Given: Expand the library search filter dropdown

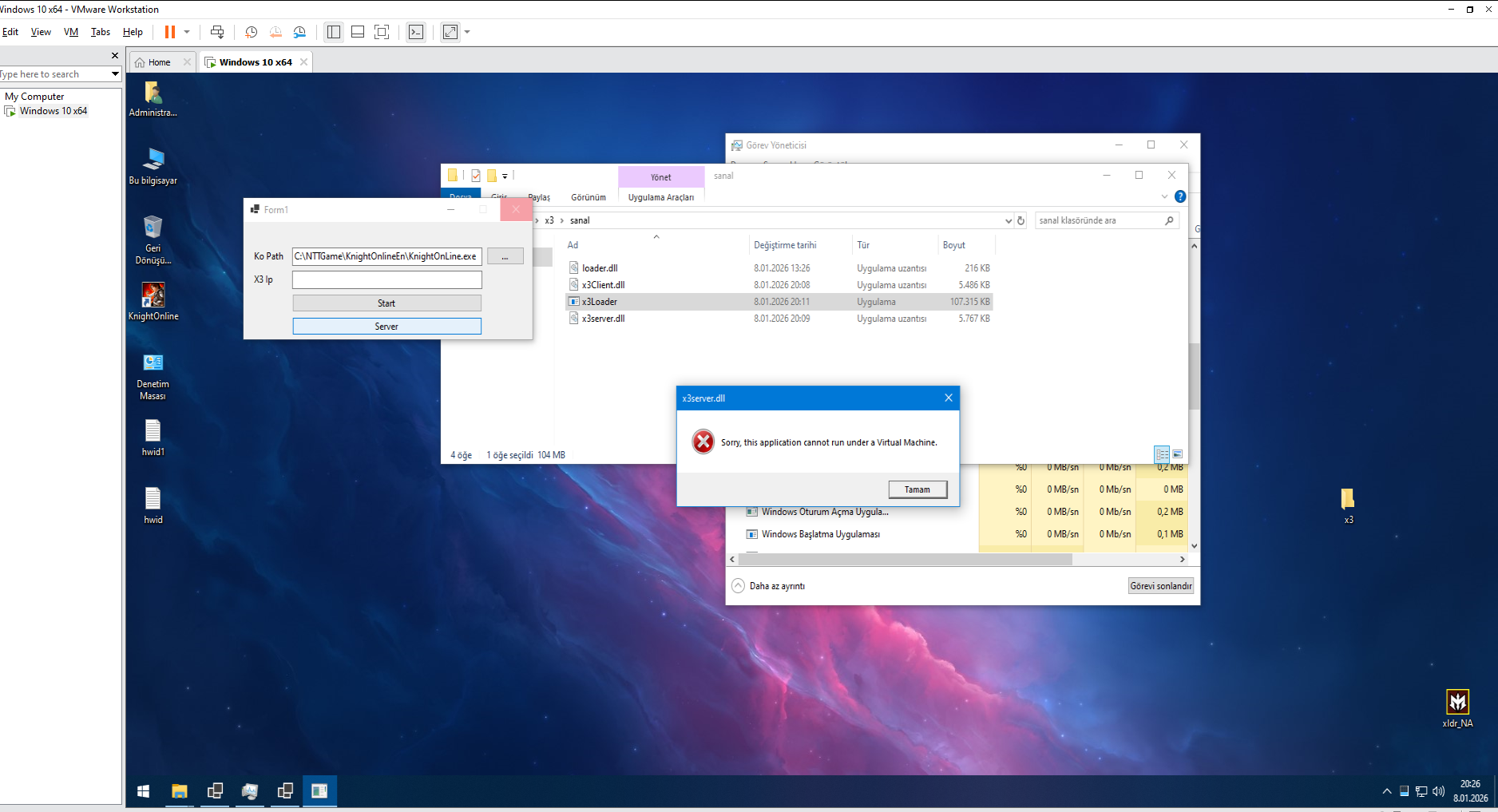Looking at the screenshot, I should (x=115, y=74).
